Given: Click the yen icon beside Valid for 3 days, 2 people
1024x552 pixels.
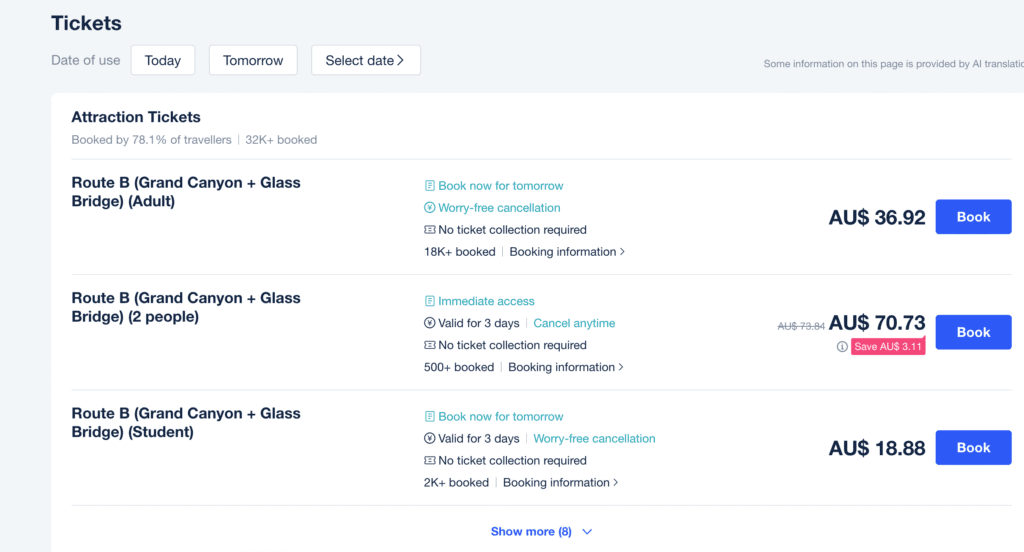Looking at the screenshot, I should (x=430, y=323).
